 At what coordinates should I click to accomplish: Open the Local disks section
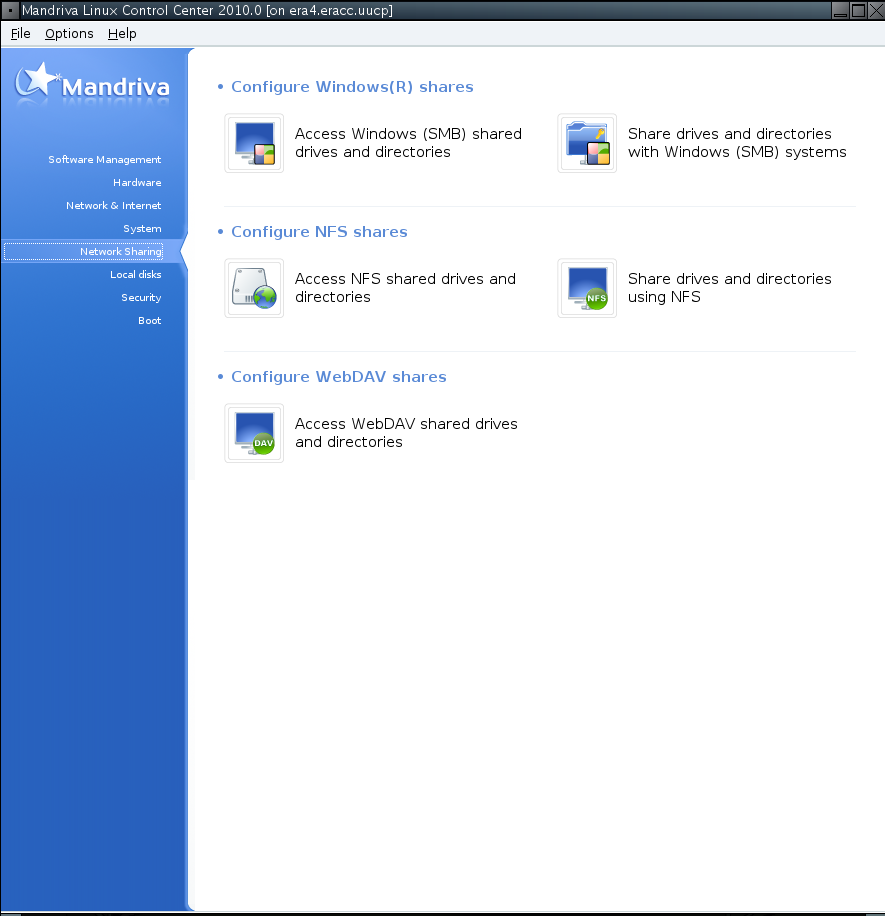136,275
